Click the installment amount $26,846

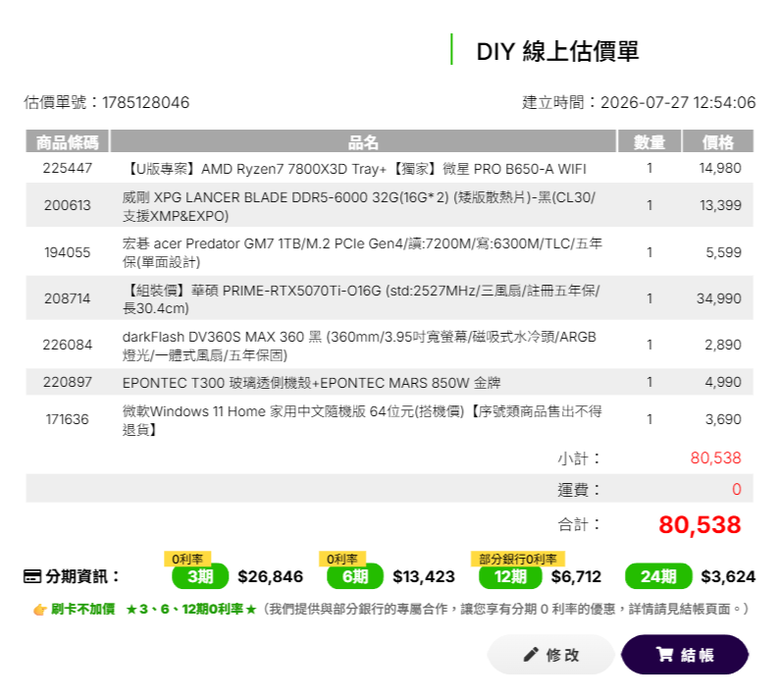pyautogui.click(x=270, y=577)
